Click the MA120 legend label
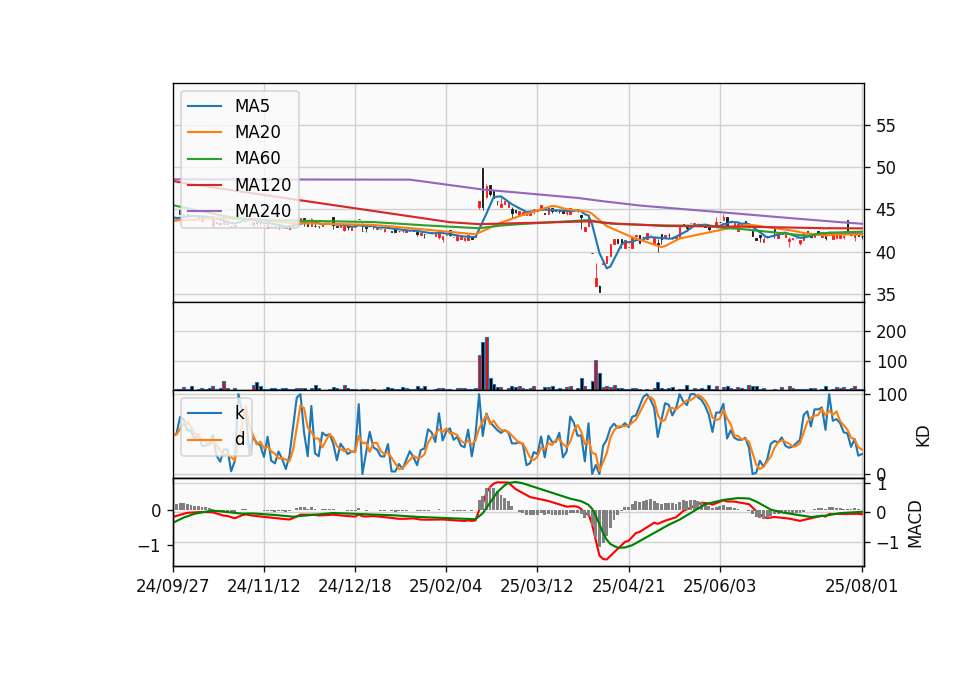Viewport: 960px width, 690px height. pos(263,185)
